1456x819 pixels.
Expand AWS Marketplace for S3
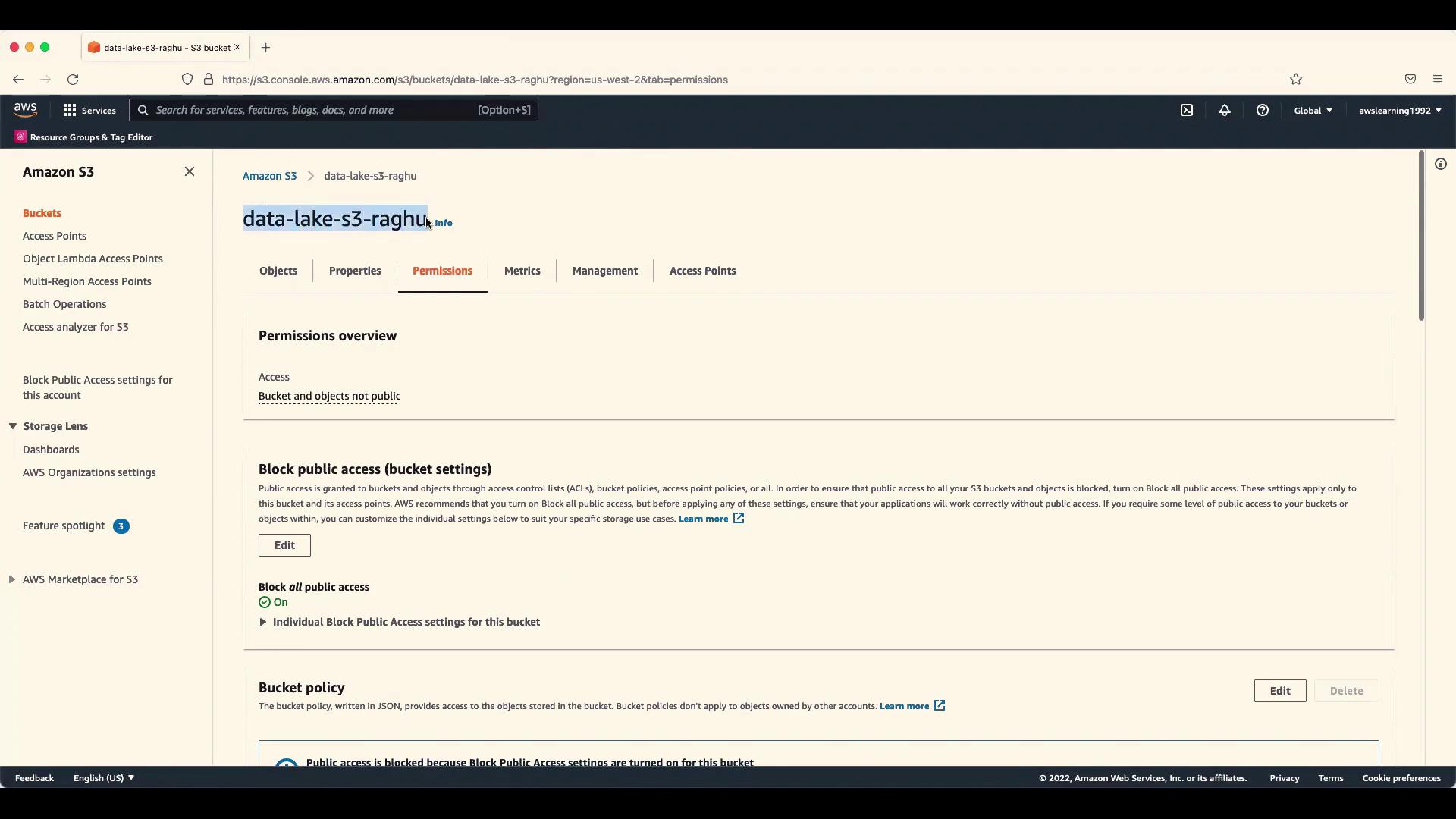click(12, 579)
